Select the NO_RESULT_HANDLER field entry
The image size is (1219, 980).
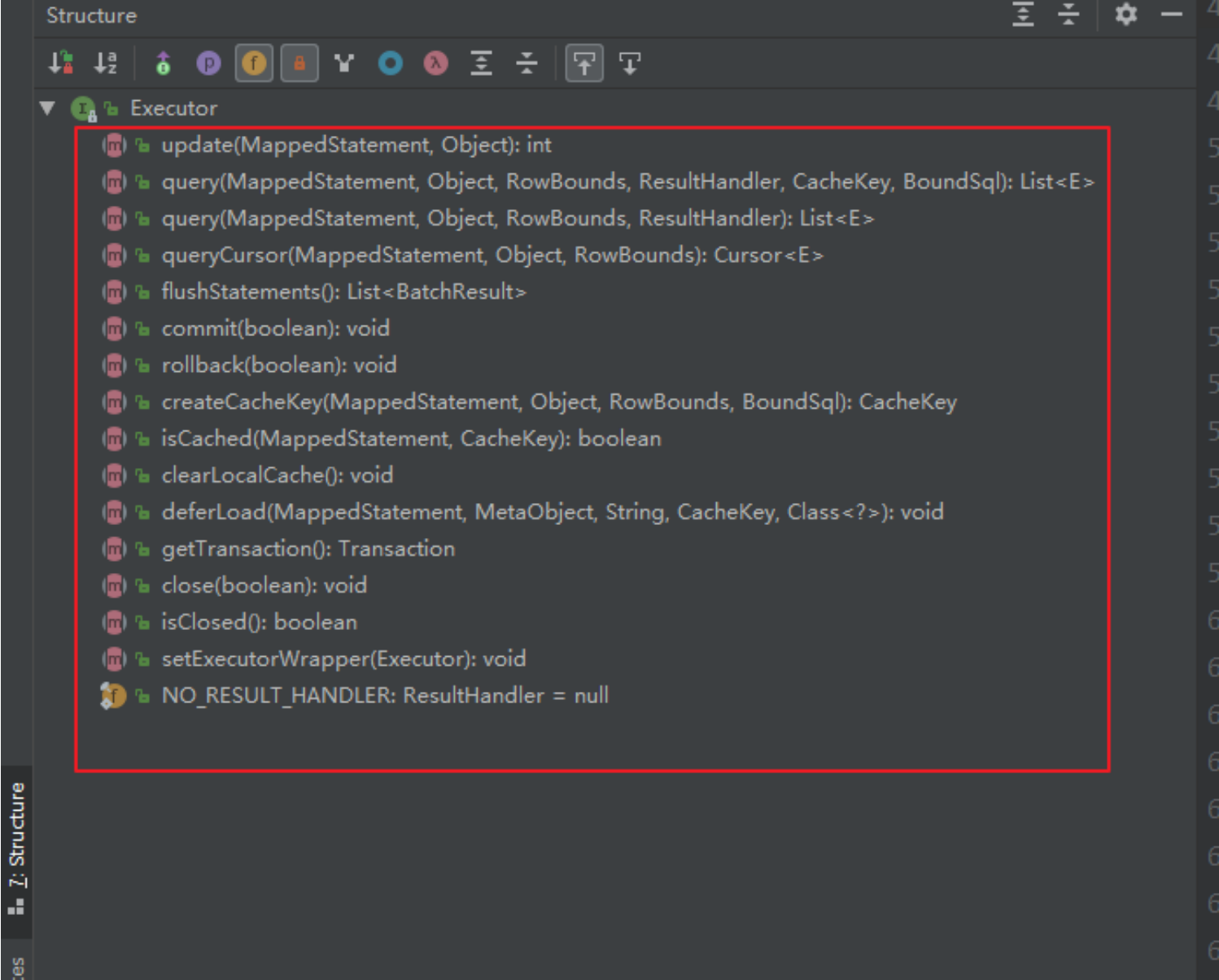coord(384,696)
